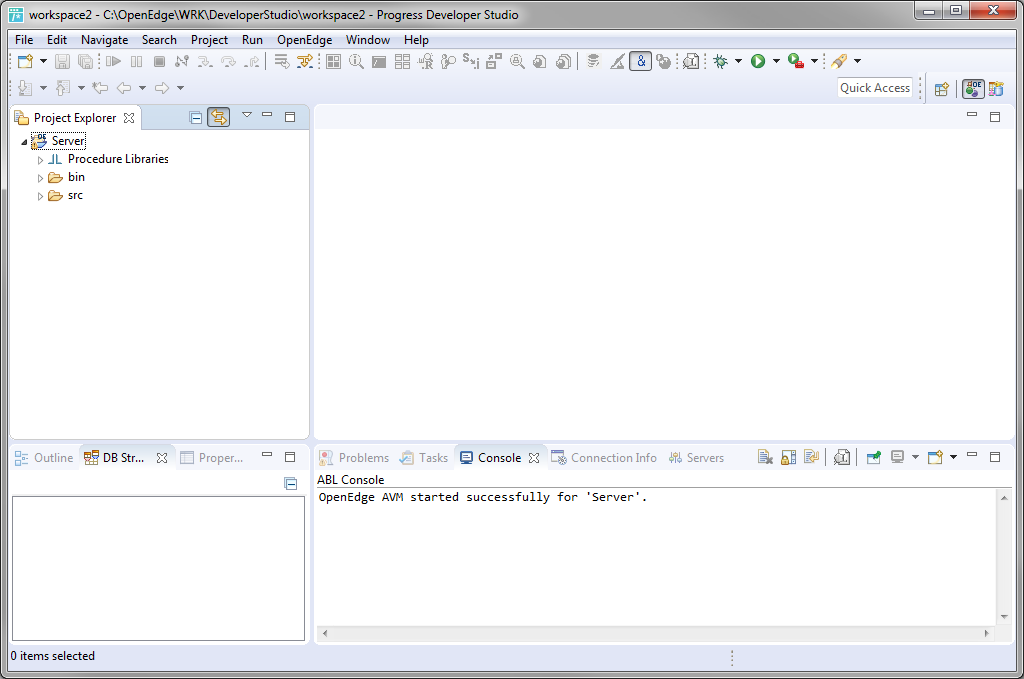Open the Run configurations dropdown arrow
Screen dimensions: 1024x679
(x=776, y=61)
